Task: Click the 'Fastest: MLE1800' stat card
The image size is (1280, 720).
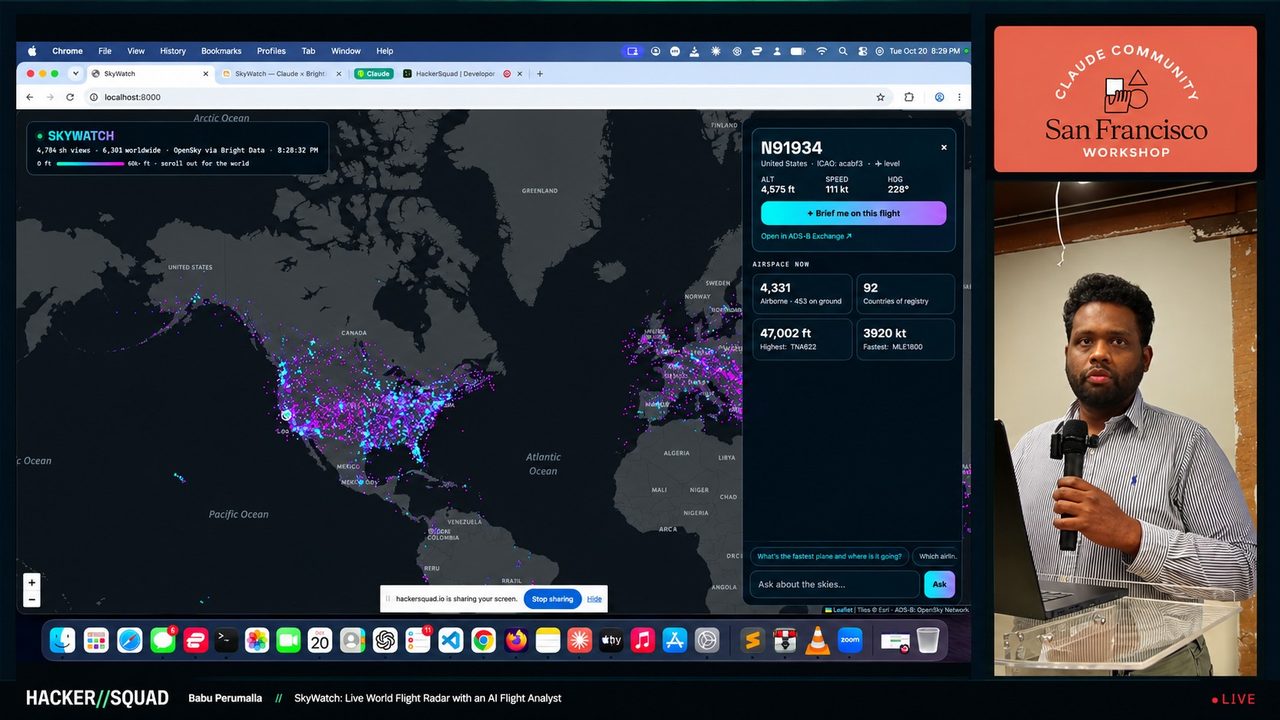Action: [x=905, y=339]
